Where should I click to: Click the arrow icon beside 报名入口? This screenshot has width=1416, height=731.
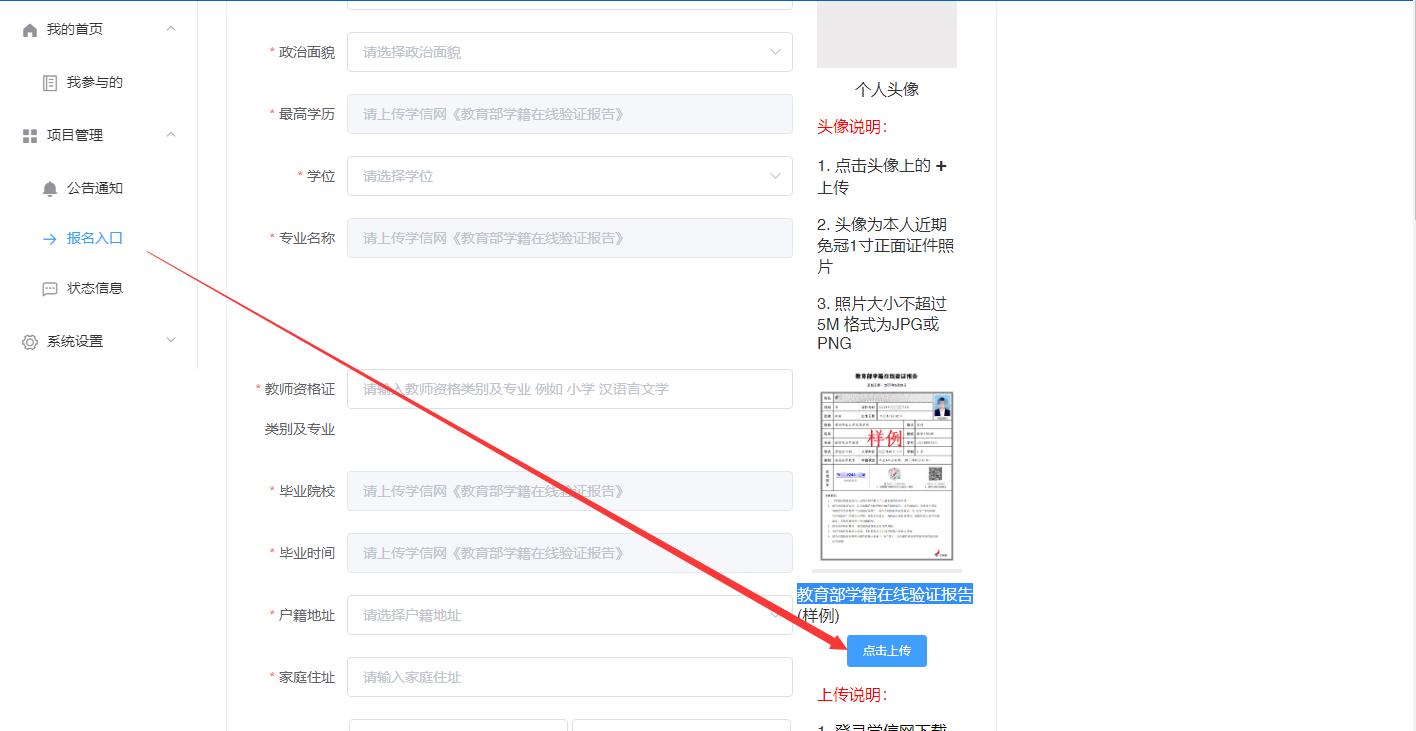pyautogui.click(x=50, y=239)
